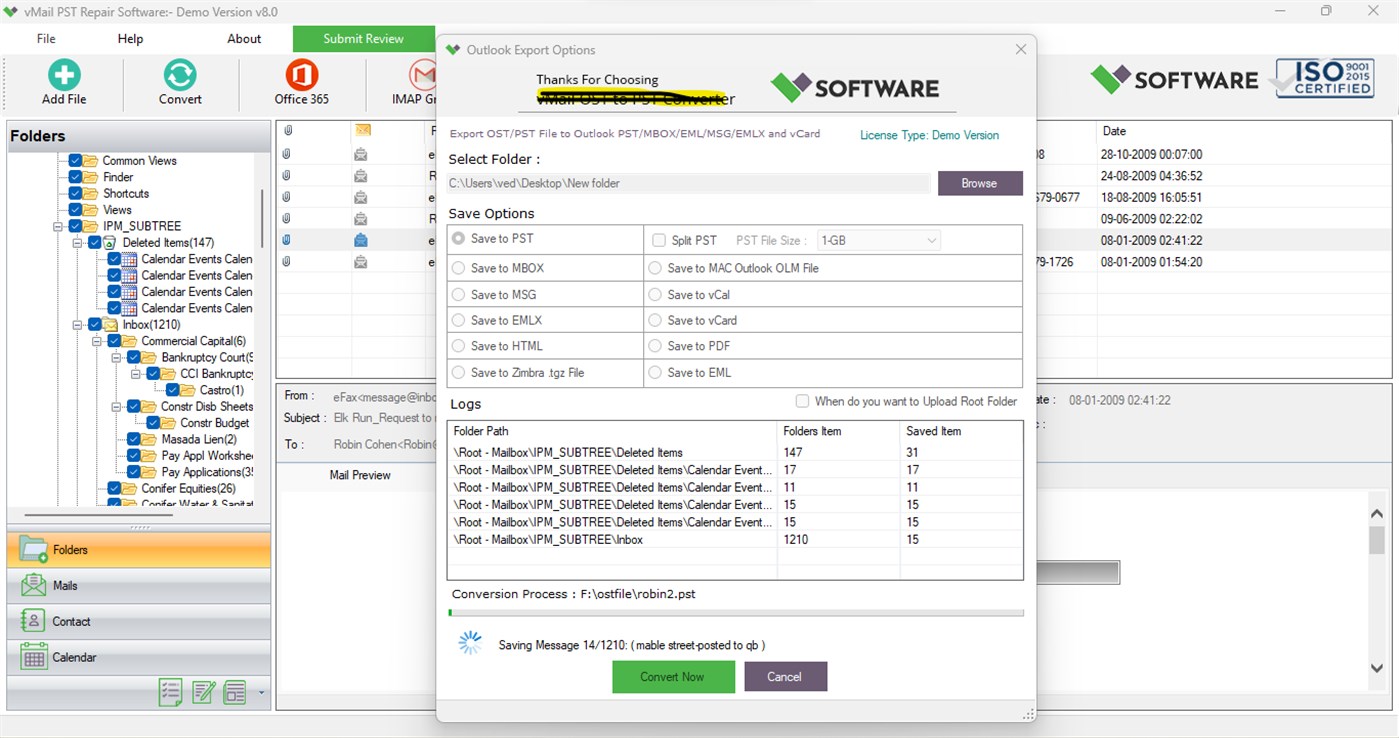The image size is (1399, 738).
Task: Click the About menu item
Action: (x=243, y=38)
